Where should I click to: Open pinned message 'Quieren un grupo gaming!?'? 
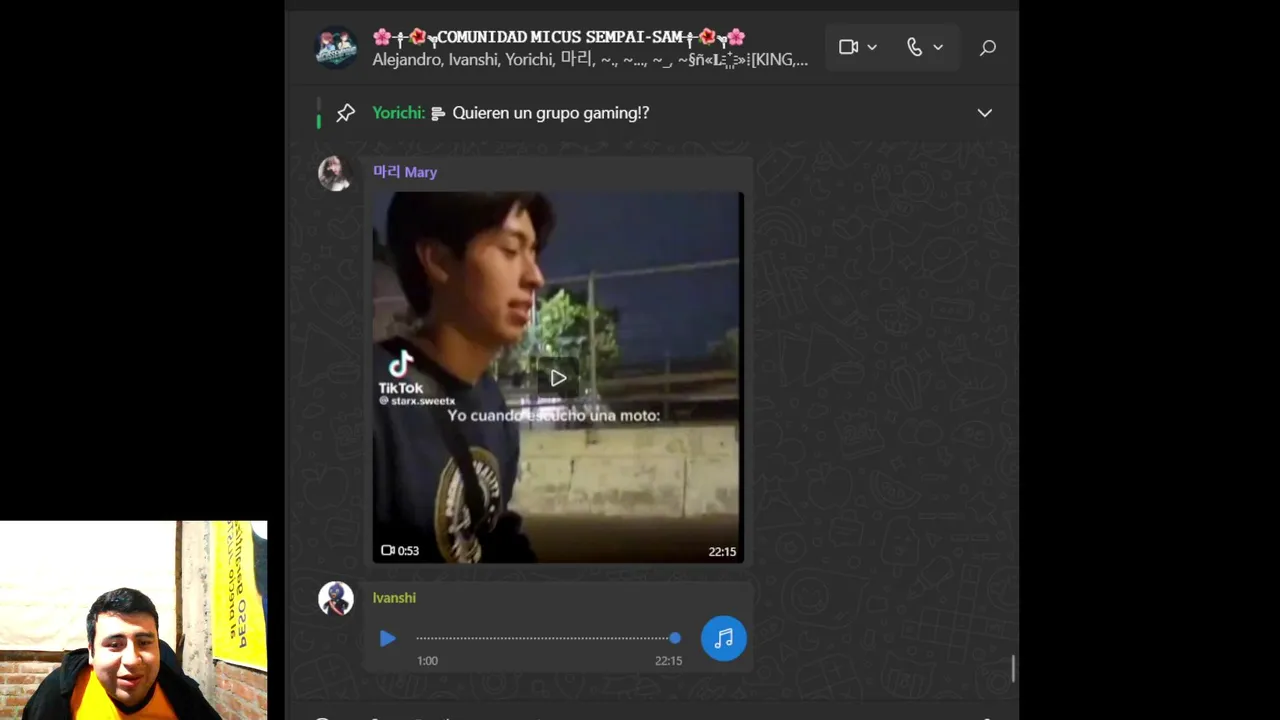[551, 113]
